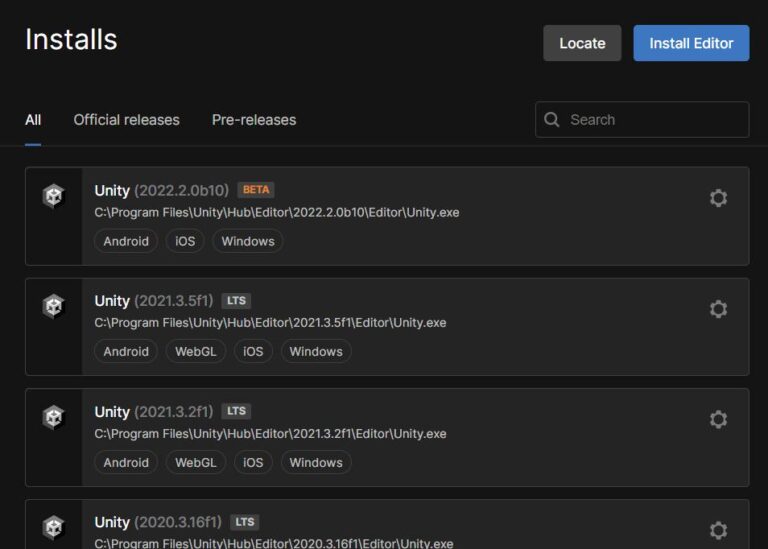Click the Install Editor button

(x=691, y=43)
